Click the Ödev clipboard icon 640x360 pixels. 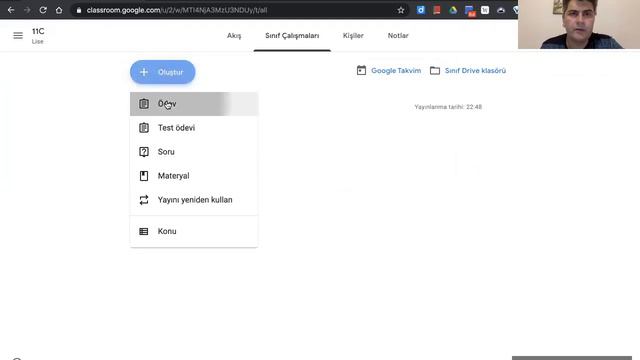coord(144,104)
